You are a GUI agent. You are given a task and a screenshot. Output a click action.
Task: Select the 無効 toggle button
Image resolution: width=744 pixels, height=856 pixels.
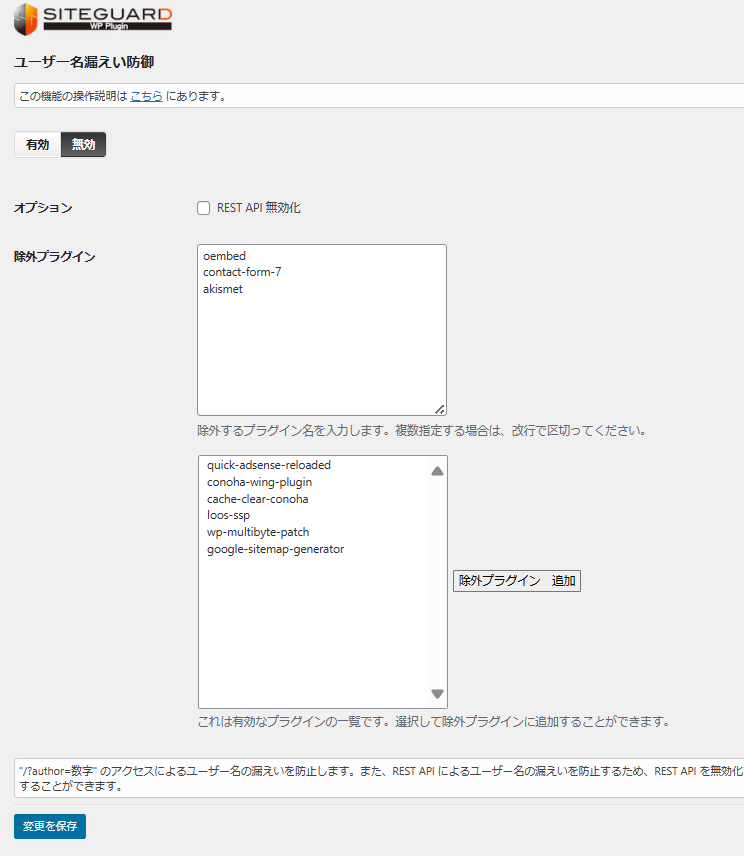click(x=84, y=145)
